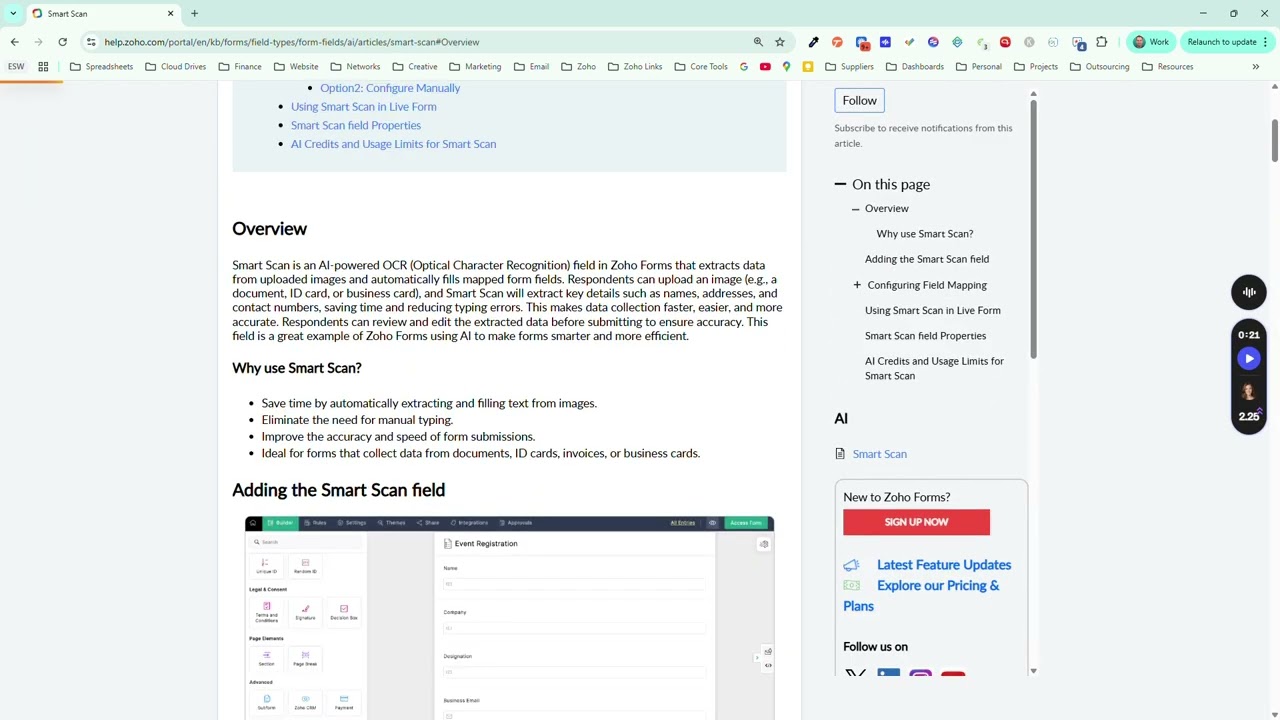Screen dimensions: 1280x720
Task: Jump to Why use Smart Scan? in sidebar
Action: (925, 234)
